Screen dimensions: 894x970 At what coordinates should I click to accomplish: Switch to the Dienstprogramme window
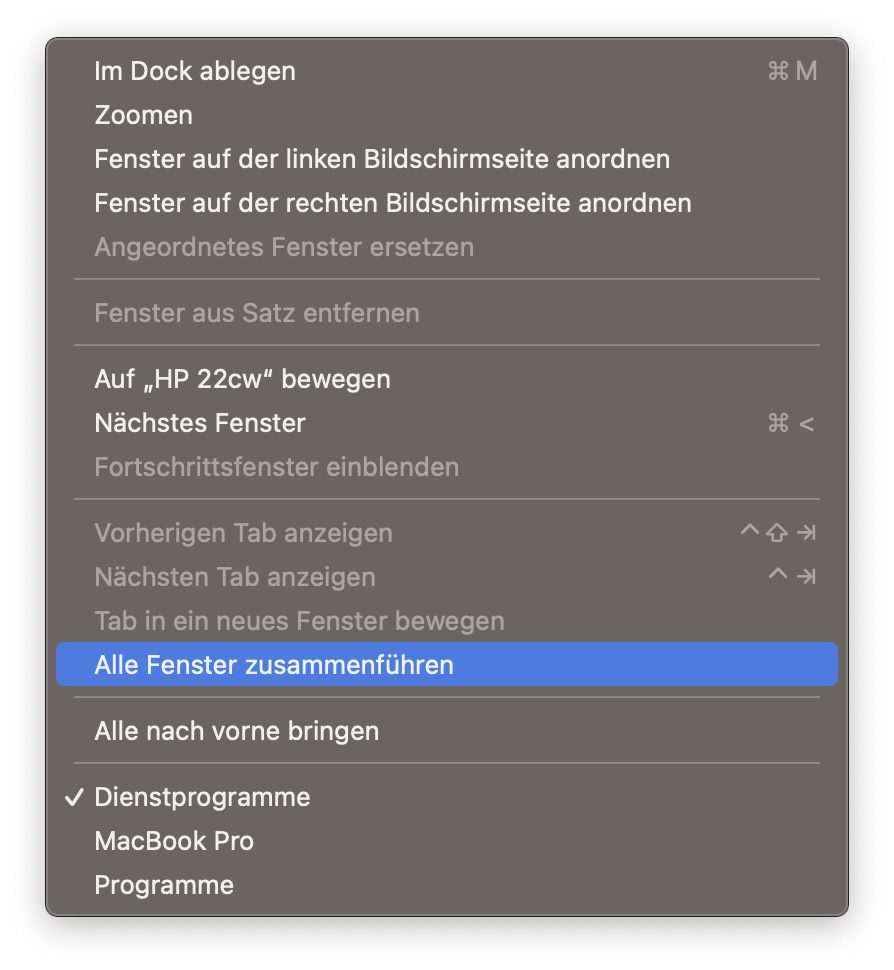pyautogui.click(x=202, y=798)
